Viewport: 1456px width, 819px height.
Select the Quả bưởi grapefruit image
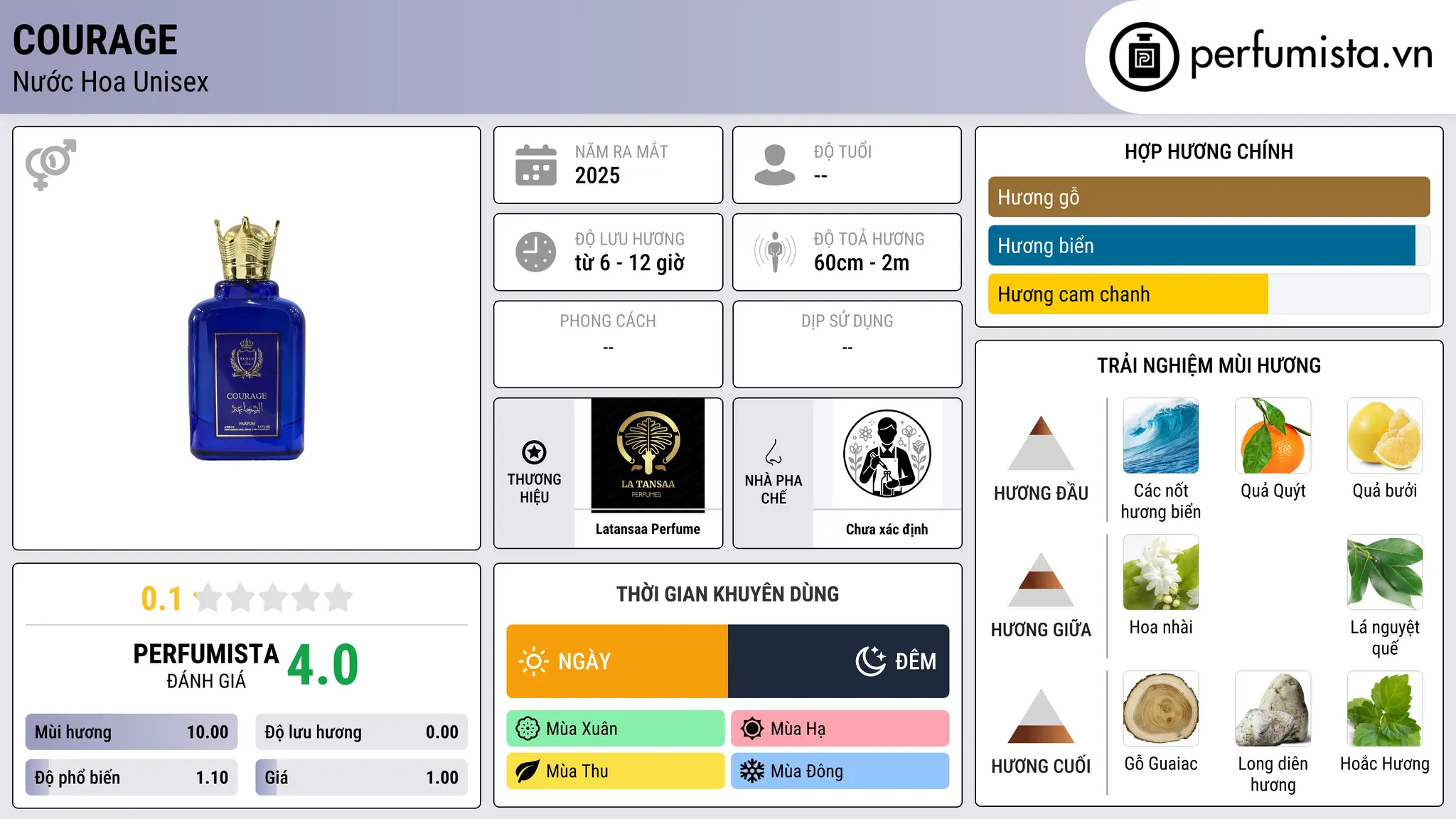pos(1385,436)
